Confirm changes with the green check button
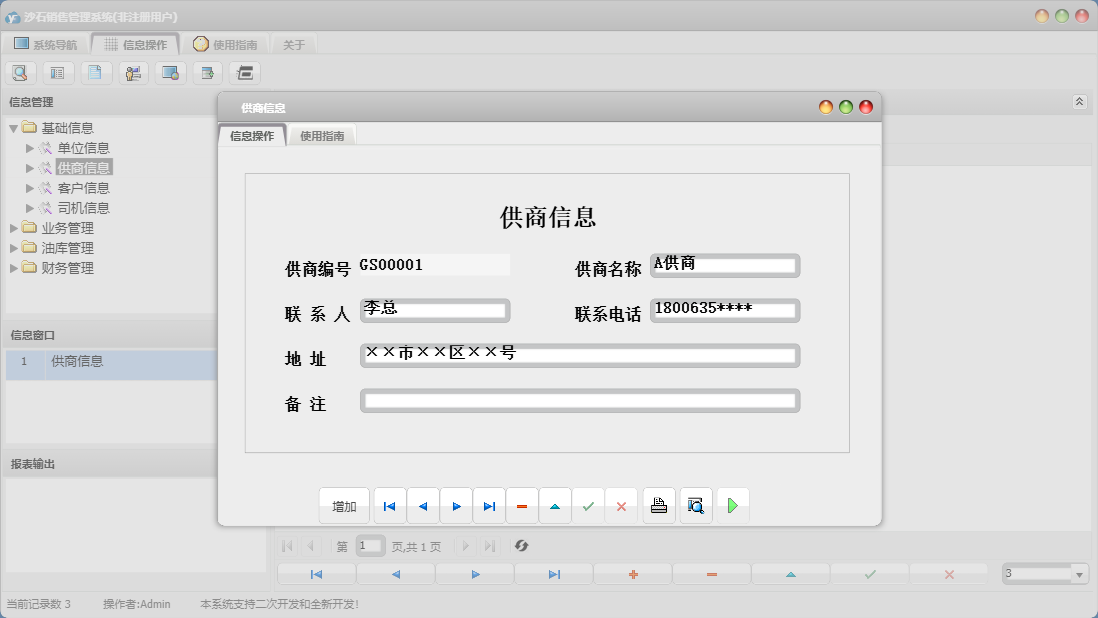The width and height of the screenshot is (1098, 618). [589, 505]
